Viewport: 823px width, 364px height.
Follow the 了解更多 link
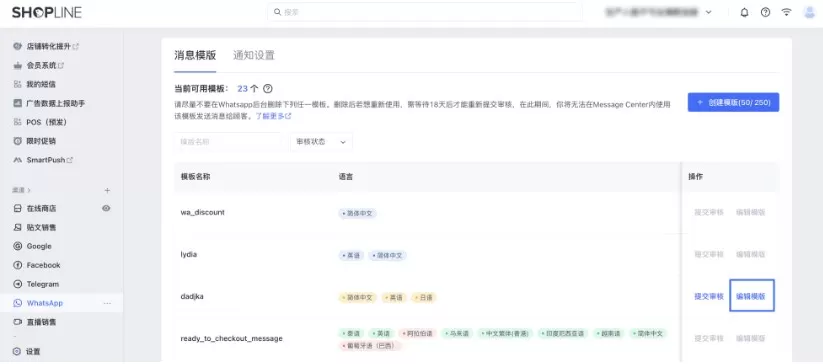(273, 115)
